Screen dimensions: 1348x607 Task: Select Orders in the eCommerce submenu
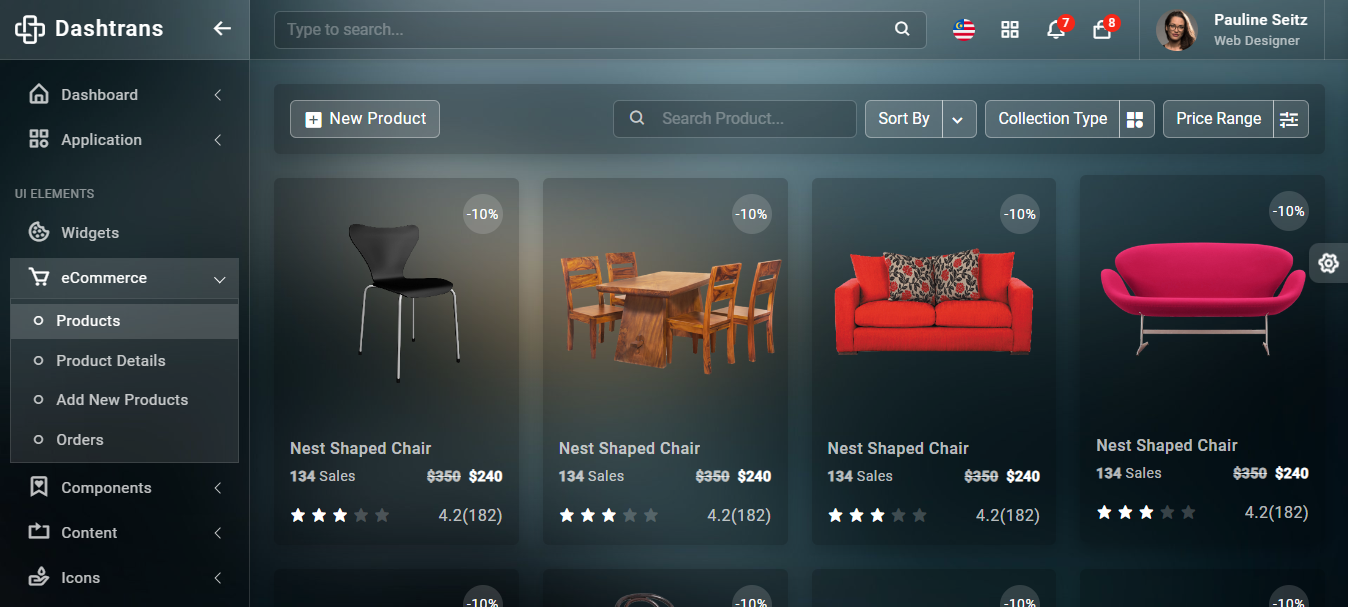click(x=80, y=439)
